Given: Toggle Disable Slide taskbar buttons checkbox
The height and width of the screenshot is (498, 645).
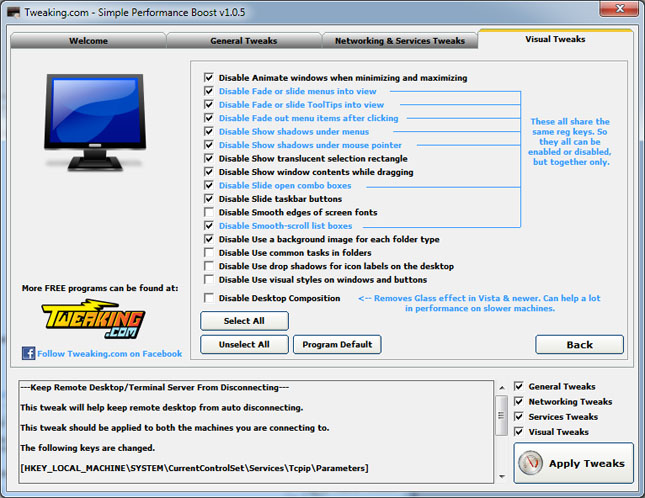Looking at the screenshot, I should tap(208, 199).
